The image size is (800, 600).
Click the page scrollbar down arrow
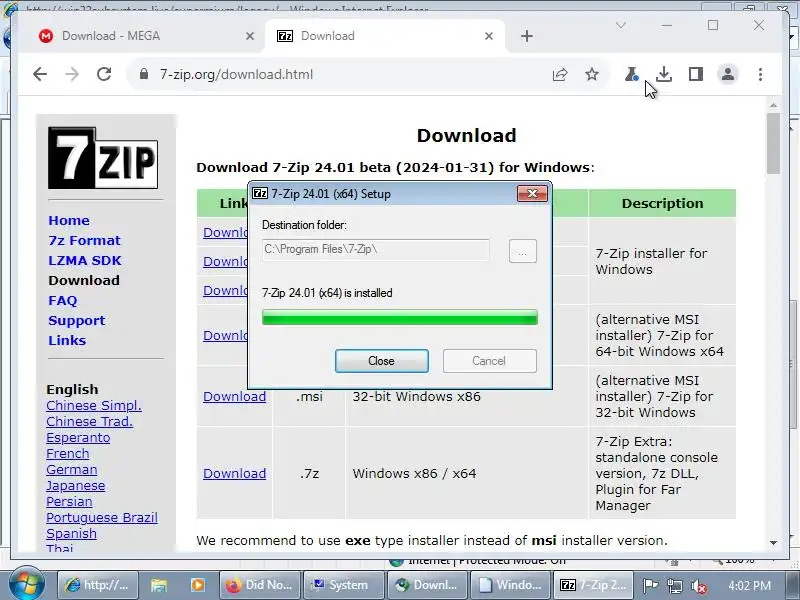click(773, 543)
